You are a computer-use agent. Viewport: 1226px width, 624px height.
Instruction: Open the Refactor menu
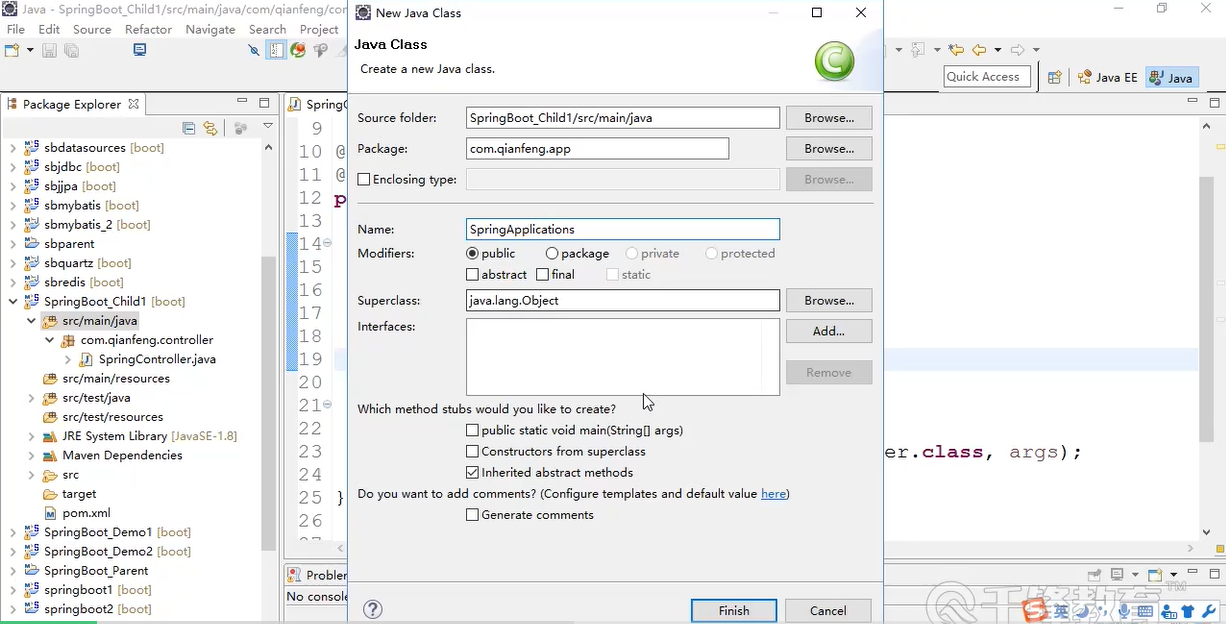click(x=148, y=29)
